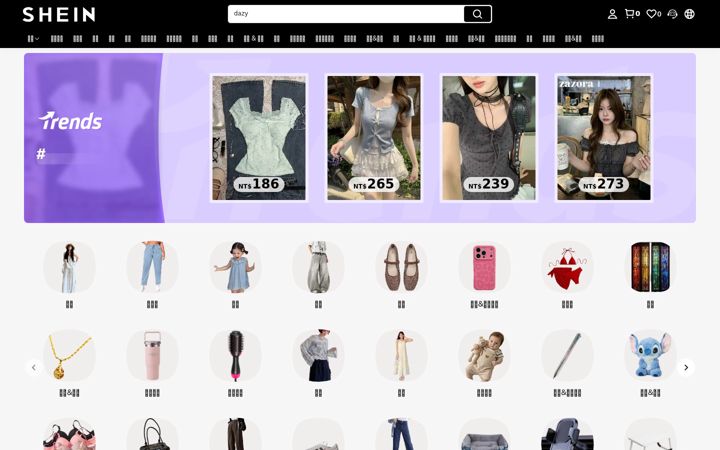Click the SHEIN logo

click(x=59, y=14)
